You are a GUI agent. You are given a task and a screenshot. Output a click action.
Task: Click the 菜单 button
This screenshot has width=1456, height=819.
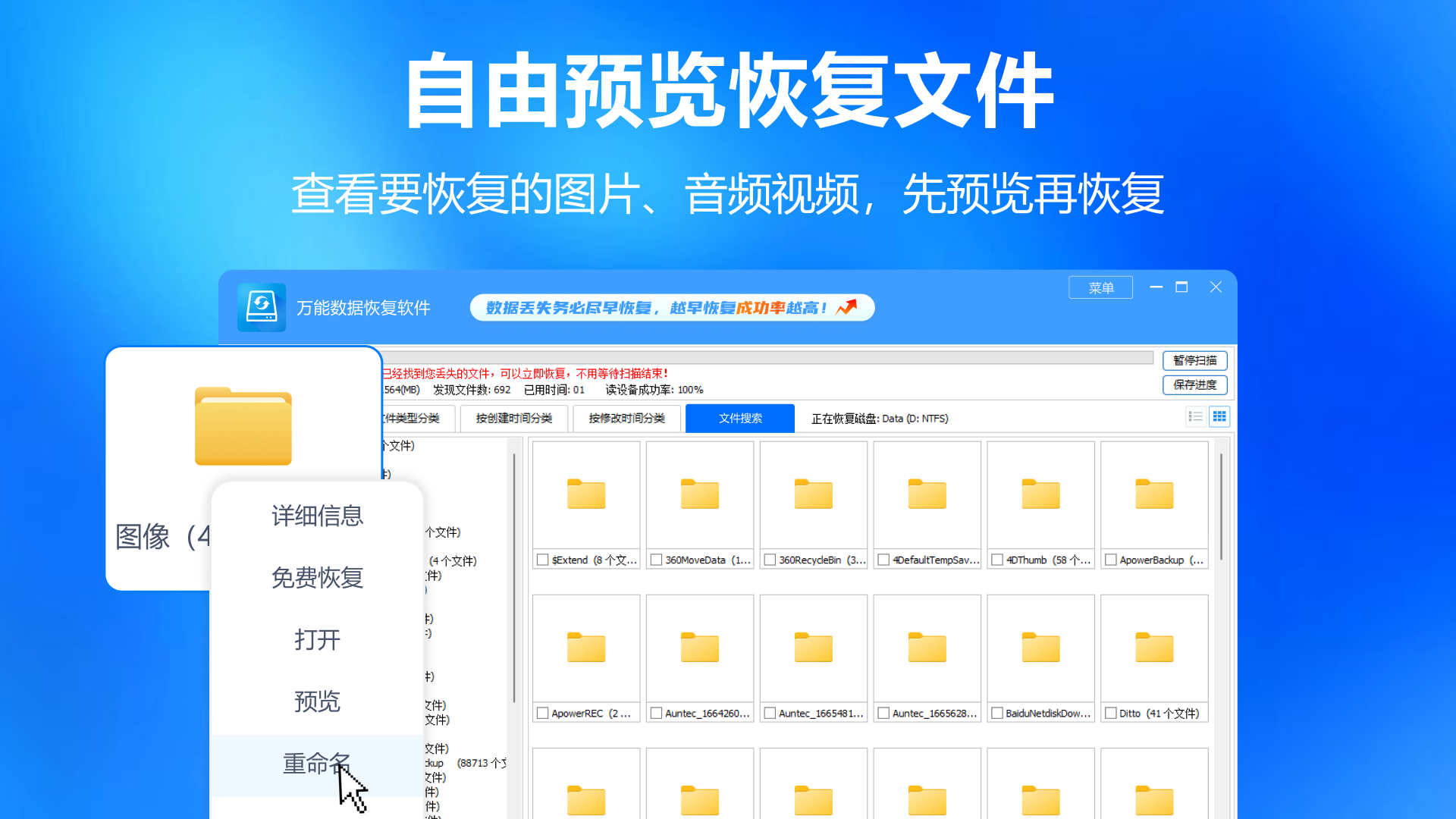[1101, 287]
